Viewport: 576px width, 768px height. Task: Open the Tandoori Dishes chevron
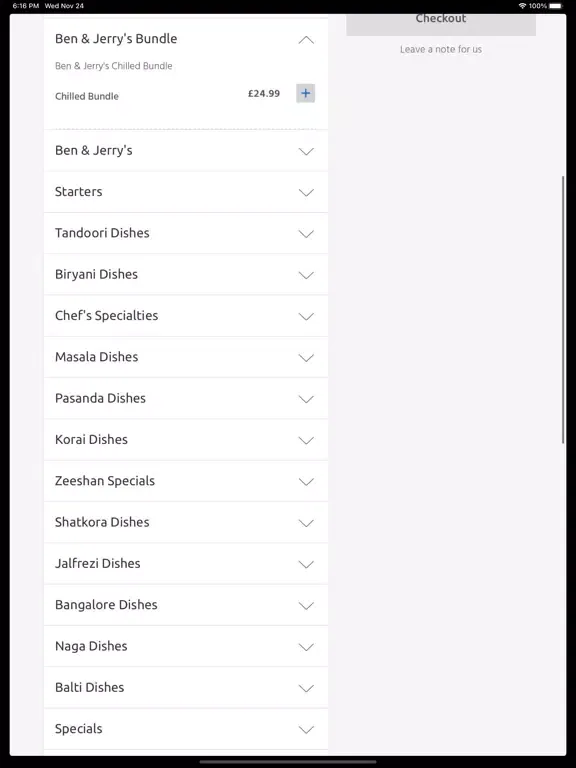click(x=306, y=234)
